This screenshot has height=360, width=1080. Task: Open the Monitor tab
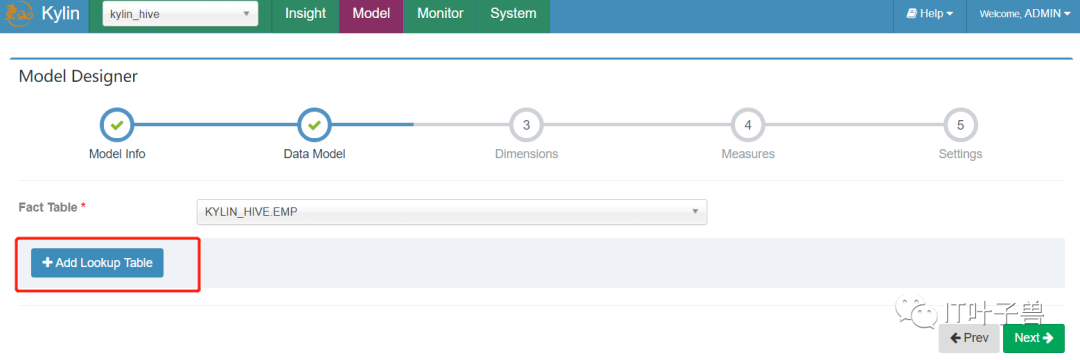[440, 14]
